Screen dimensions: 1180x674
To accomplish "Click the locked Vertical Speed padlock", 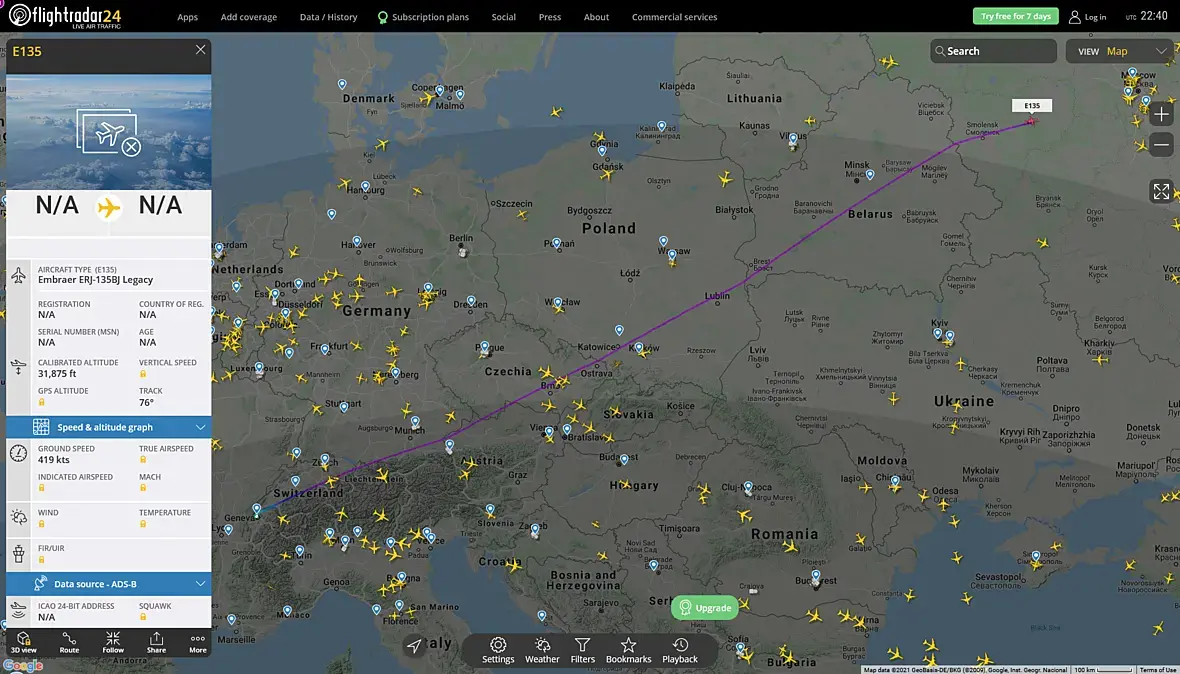I will (143, 374).
